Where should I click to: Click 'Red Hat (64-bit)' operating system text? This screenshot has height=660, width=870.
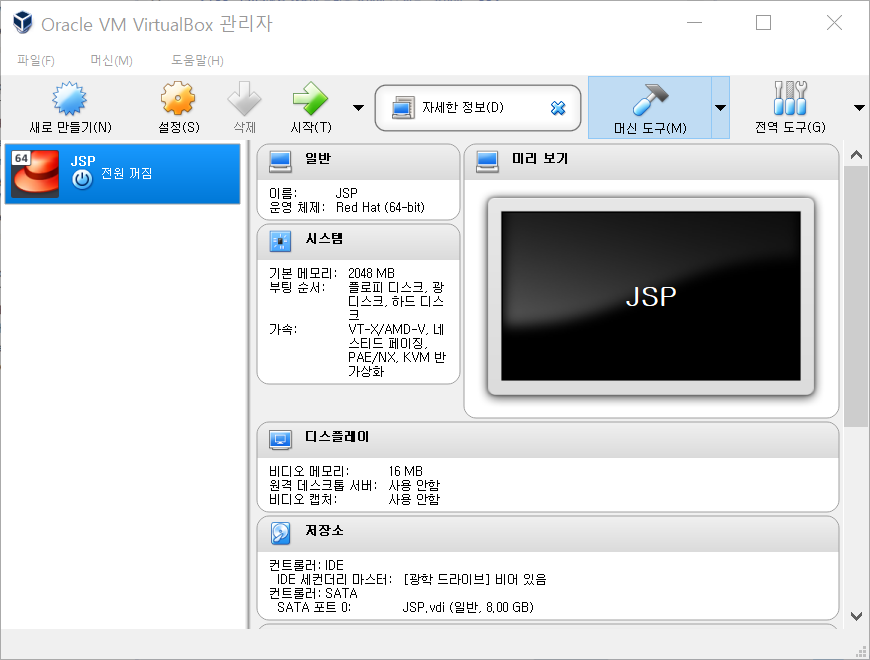tap(380, 207)
